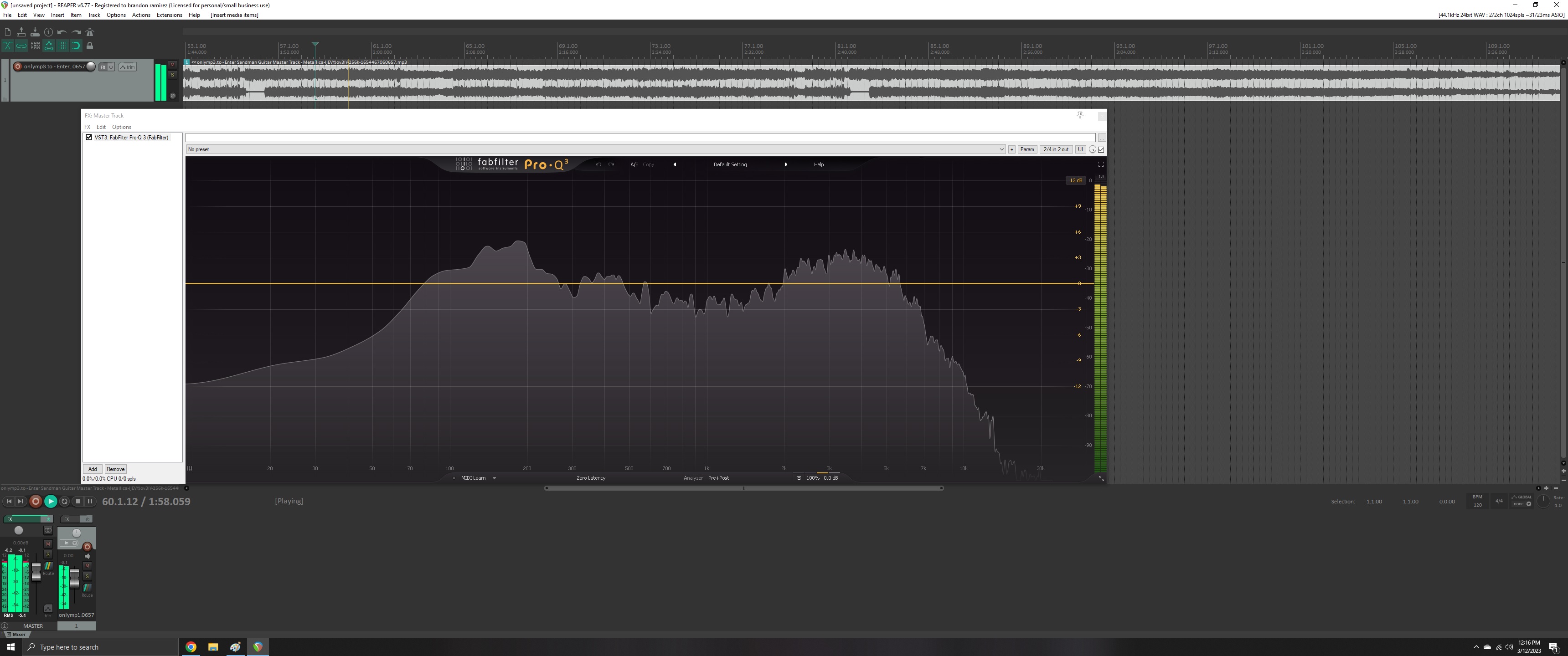Open Project Settings via the info icon
This screenshot has width=1568, height=656.
click(49, 32)
